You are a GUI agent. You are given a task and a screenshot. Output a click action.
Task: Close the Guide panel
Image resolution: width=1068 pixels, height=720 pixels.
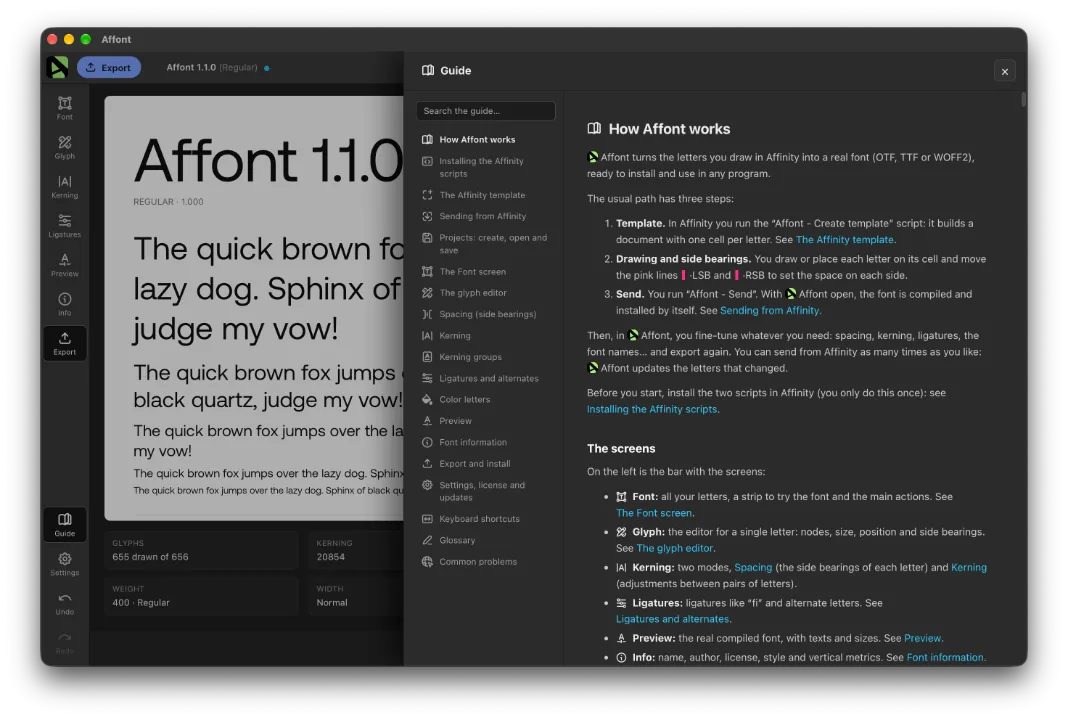1005,72
